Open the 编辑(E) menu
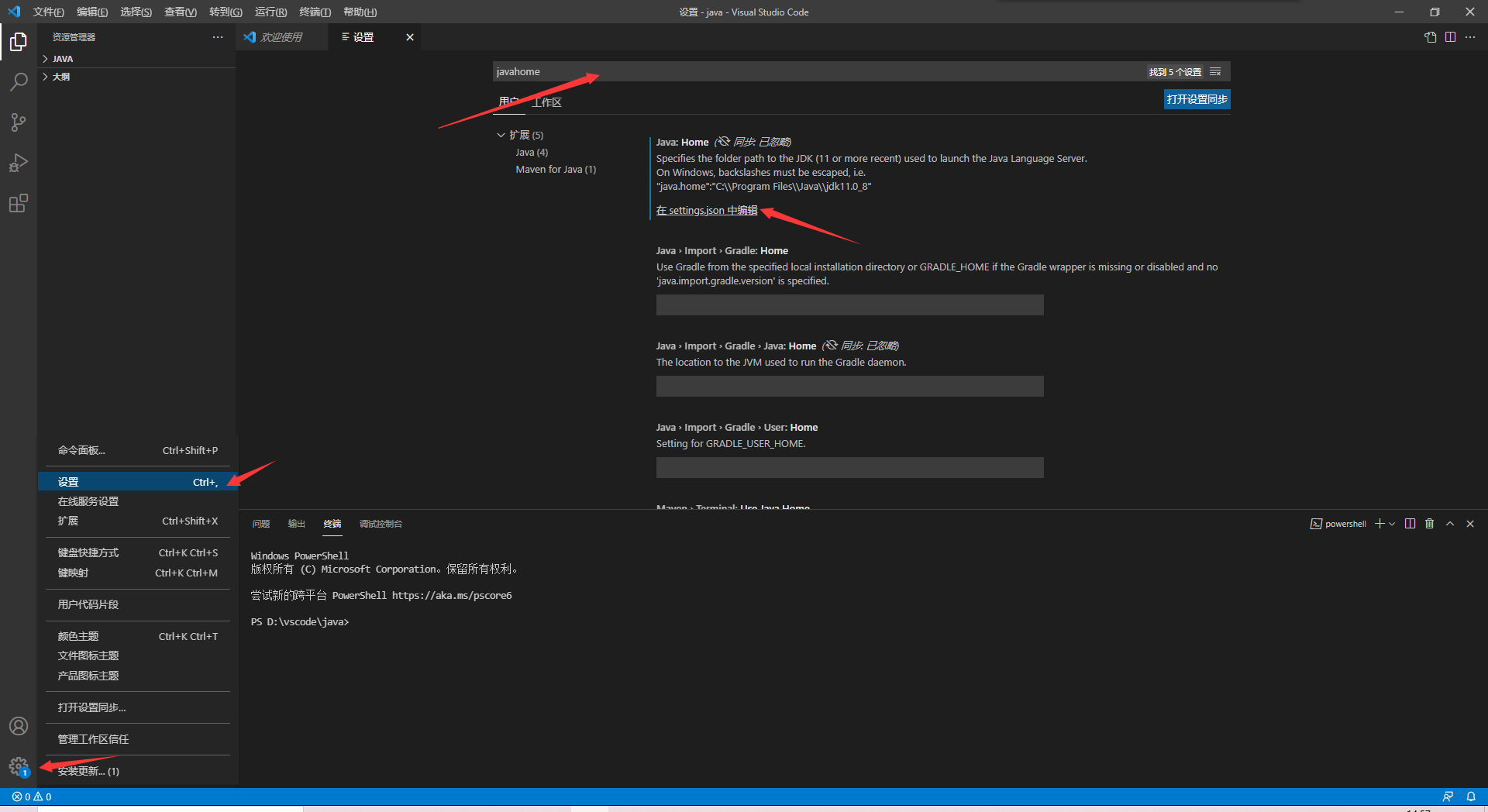This screenshot has height=812, width=1488. 92,12
